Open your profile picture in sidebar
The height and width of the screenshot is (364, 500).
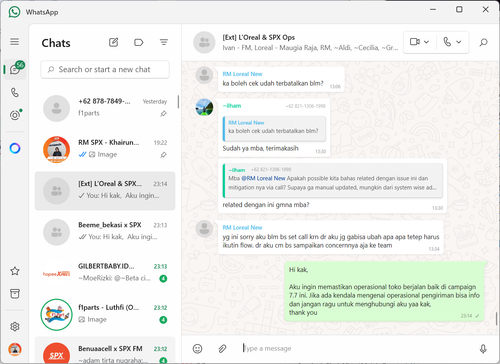pyautogui.click(x=15, y=349)
